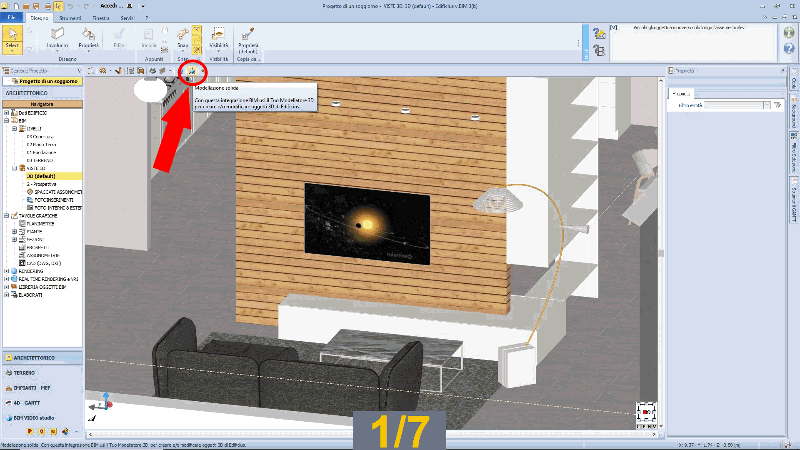The image size is (800, 450).
Task: Collapse the TAVOLE GRAFICHE tree node
Action: (x=7, y=216)
